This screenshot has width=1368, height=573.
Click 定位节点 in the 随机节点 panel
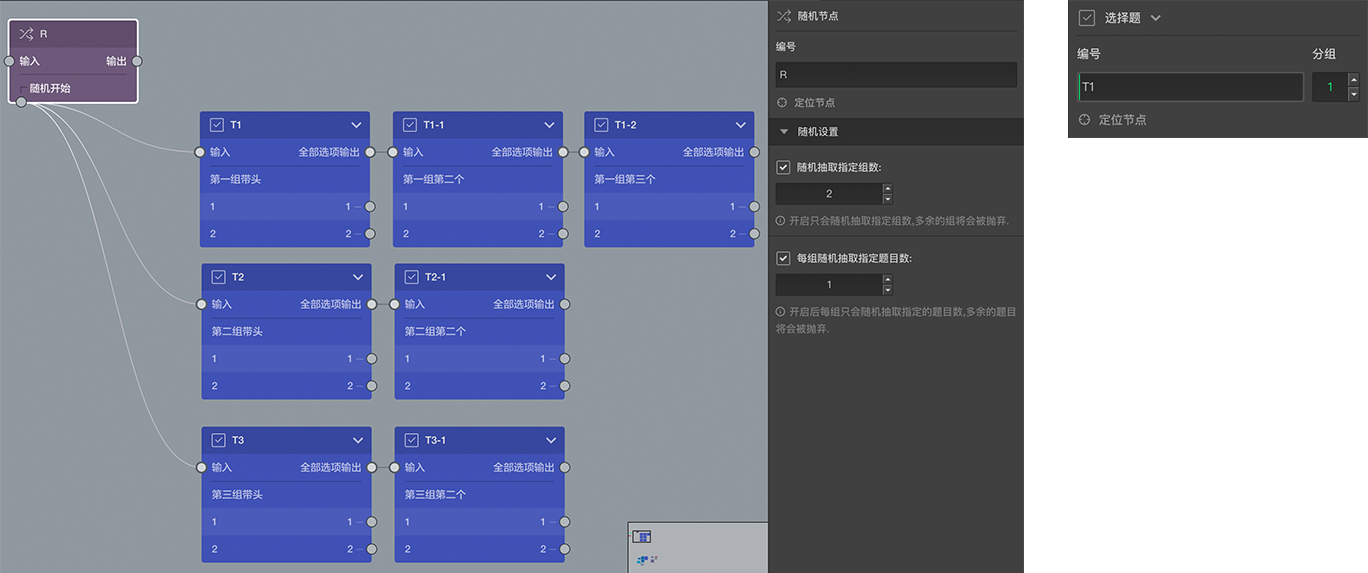(x=814, y=102)
